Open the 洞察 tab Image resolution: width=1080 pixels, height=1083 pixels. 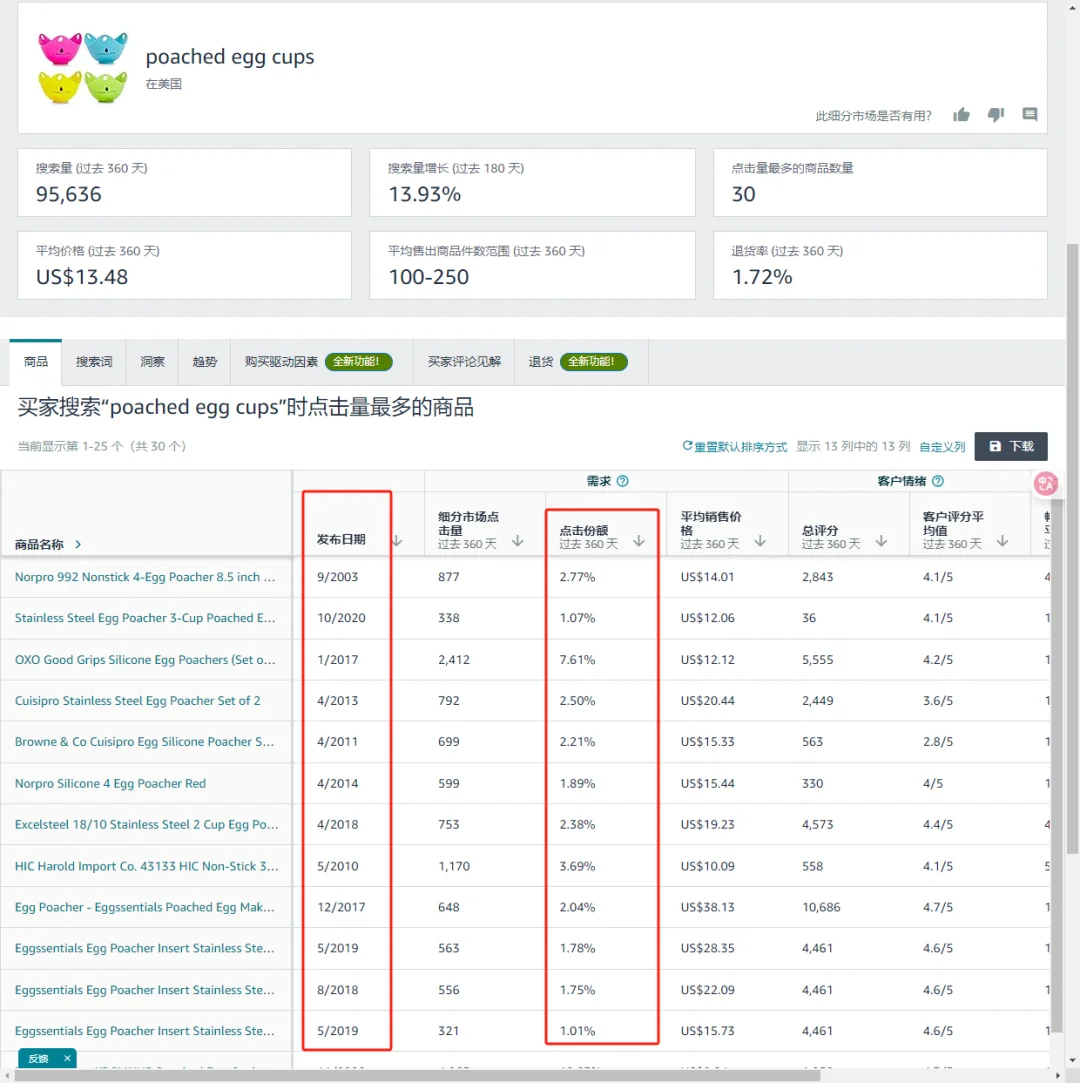tap(153, 361)
